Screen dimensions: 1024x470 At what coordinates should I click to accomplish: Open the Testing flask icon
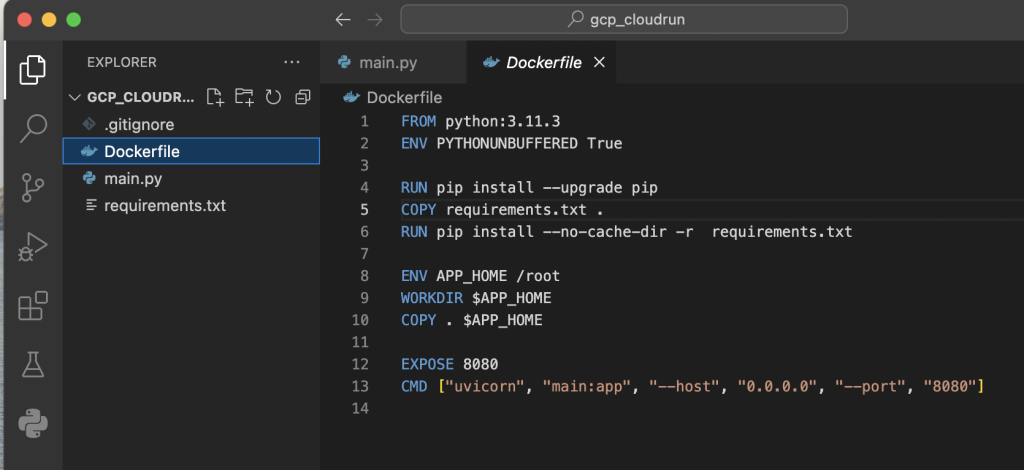[32, 364]
